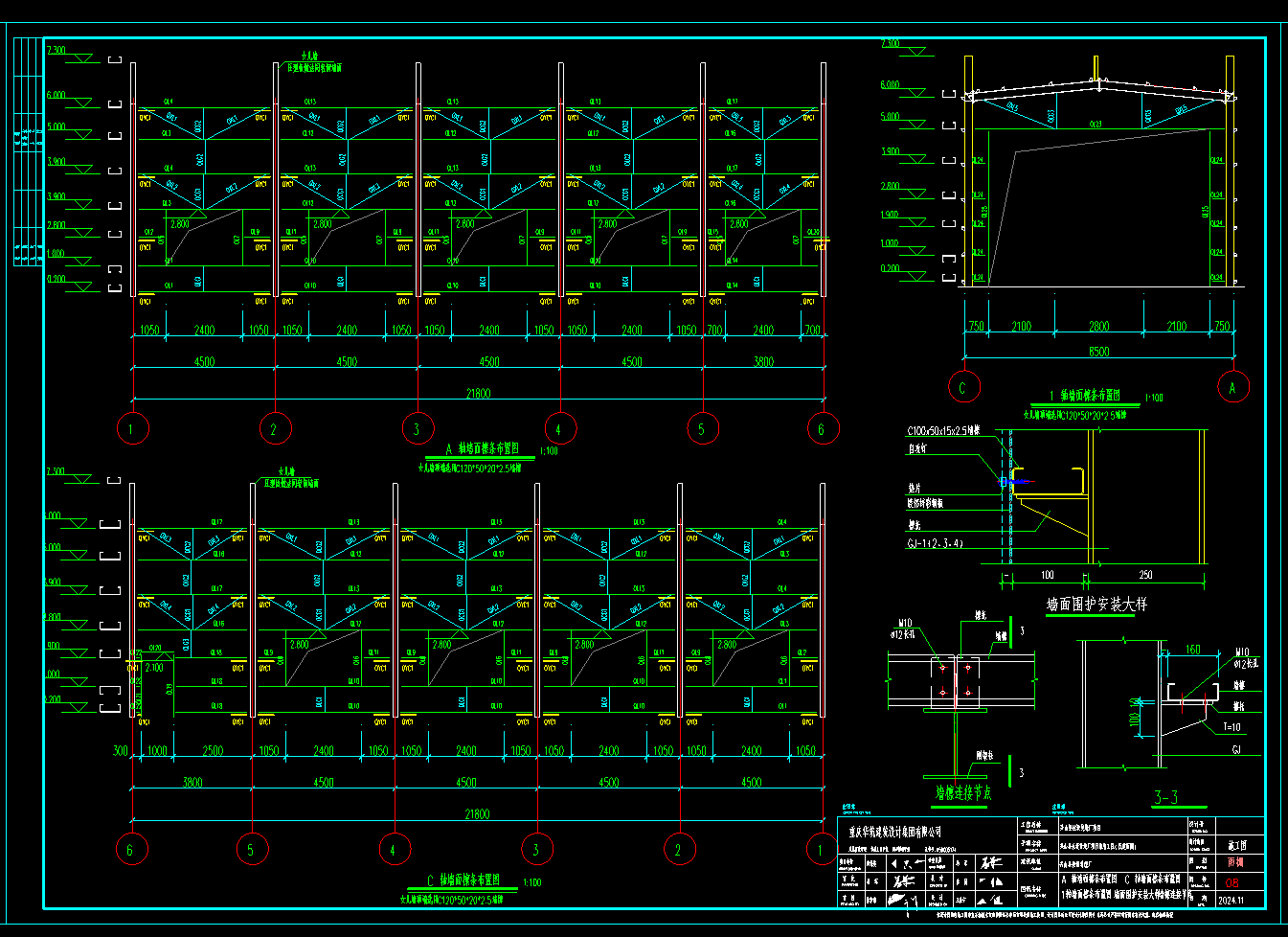
Task: Click the 7.300 elevation marker of the A-axis elevation
Action: pos(56,50)
